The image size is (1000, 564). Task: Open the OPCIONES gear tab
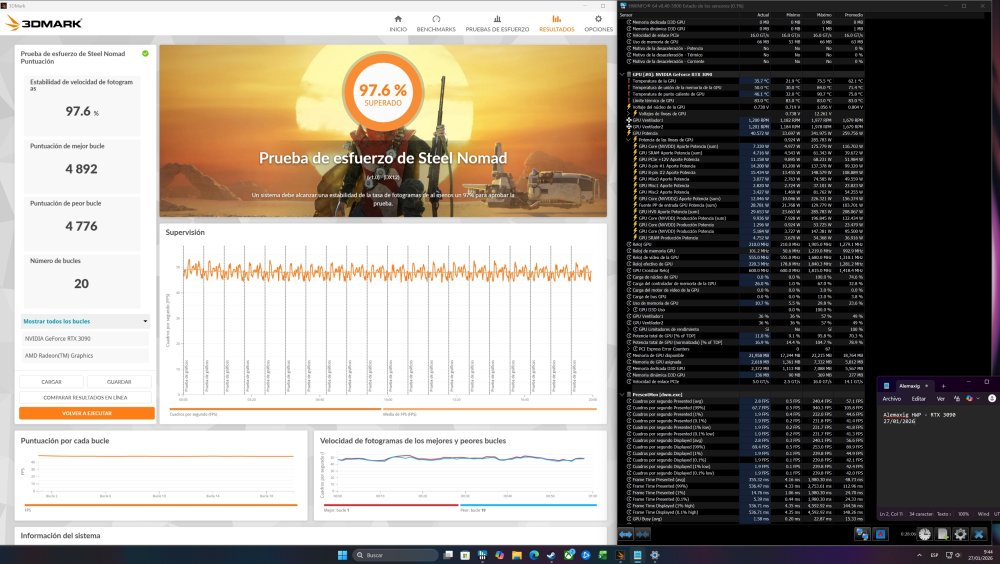(598, 23)
